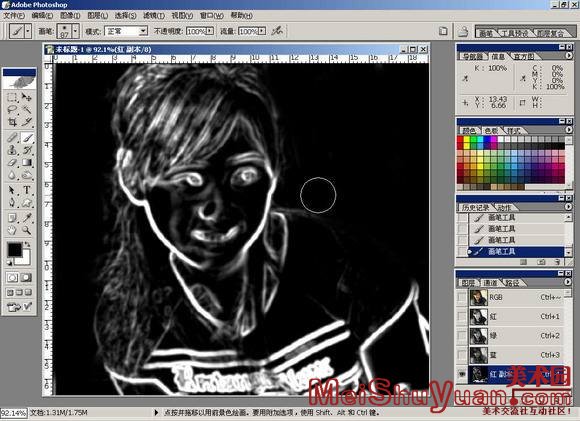This screenshot has height=421, width=580.
Task: Enable Quick Mask mode
Action: click(x=27, y=277)
